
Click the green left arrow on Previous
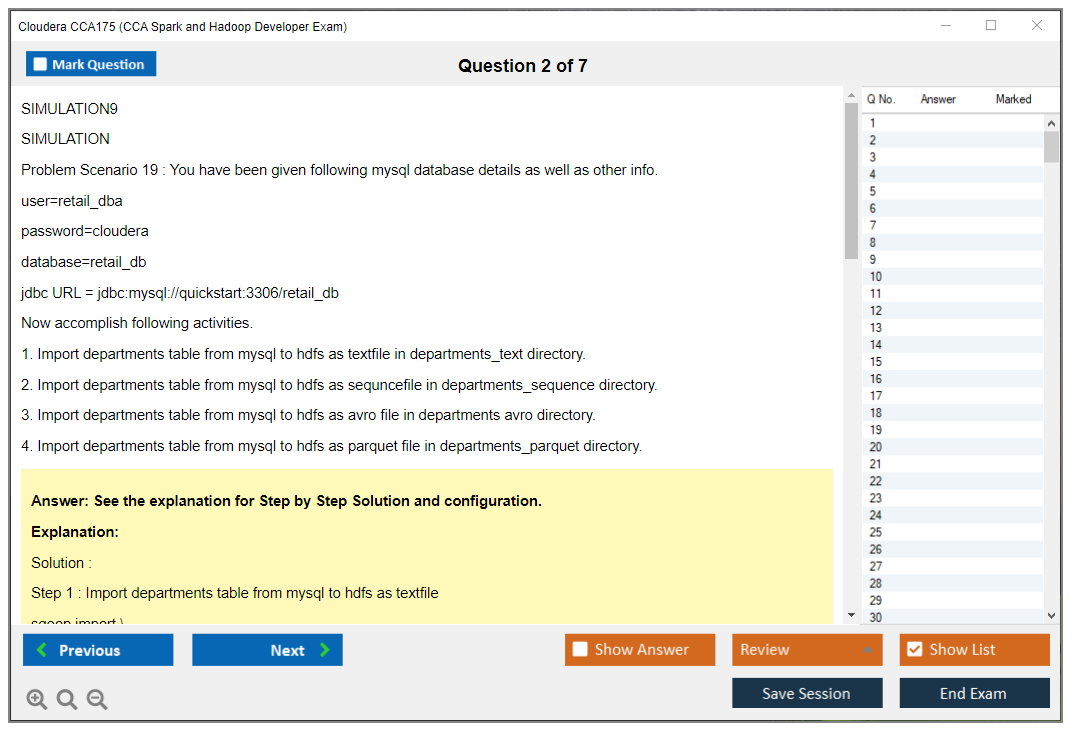click(x=42, y=650)
